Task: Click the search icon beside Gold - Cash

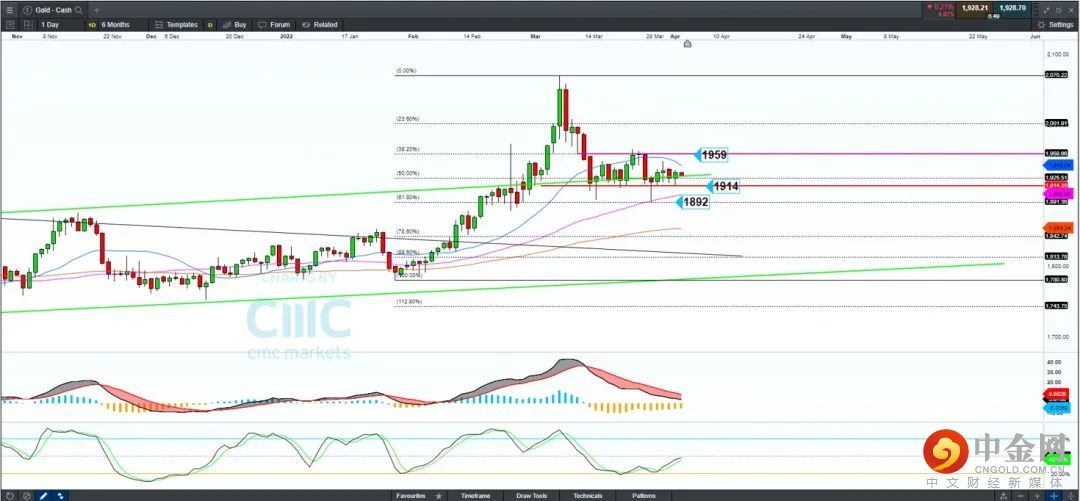Action: click(79, 10)
